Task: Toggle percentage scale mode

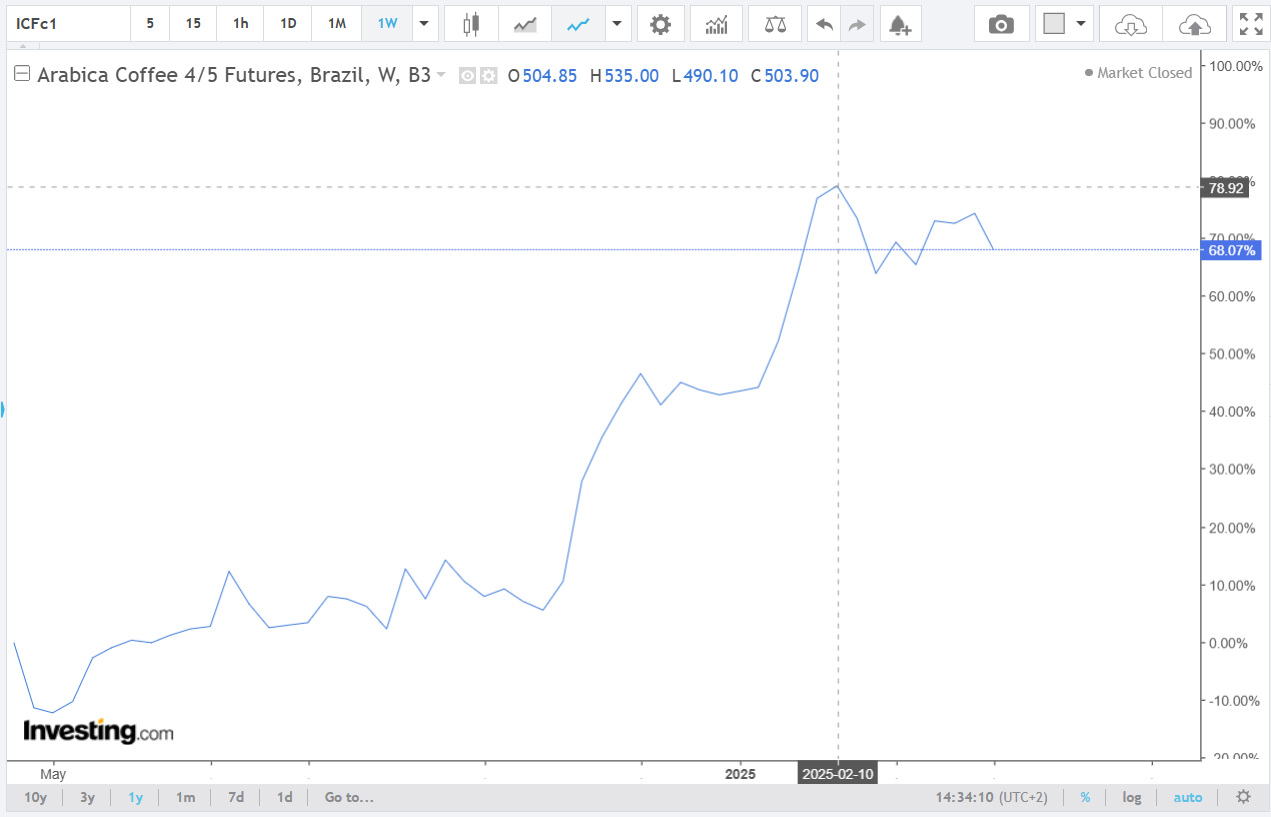Action: [x=1085, y=797]
